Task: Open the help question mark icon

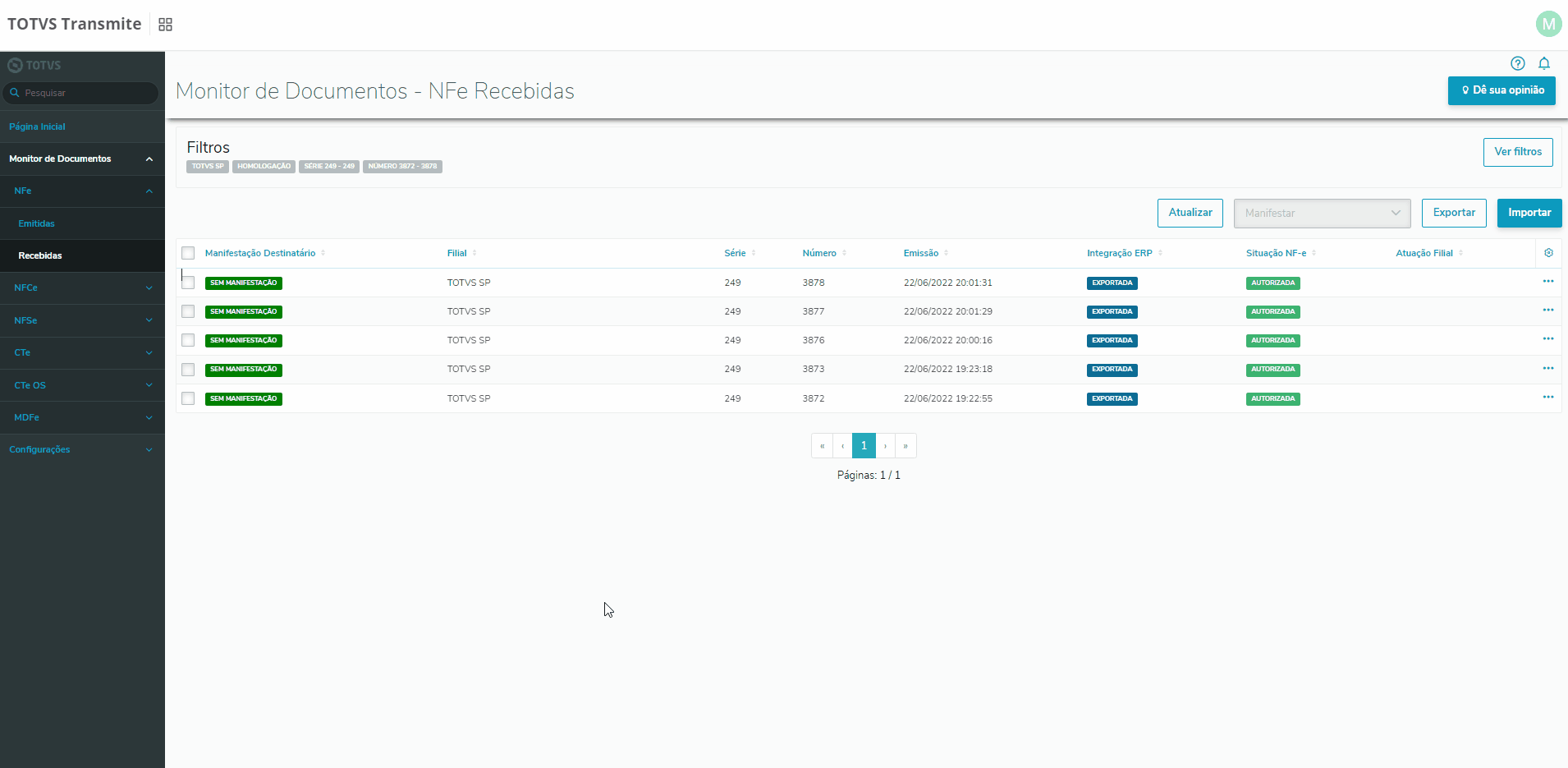Action: [x=1518, y=63]
